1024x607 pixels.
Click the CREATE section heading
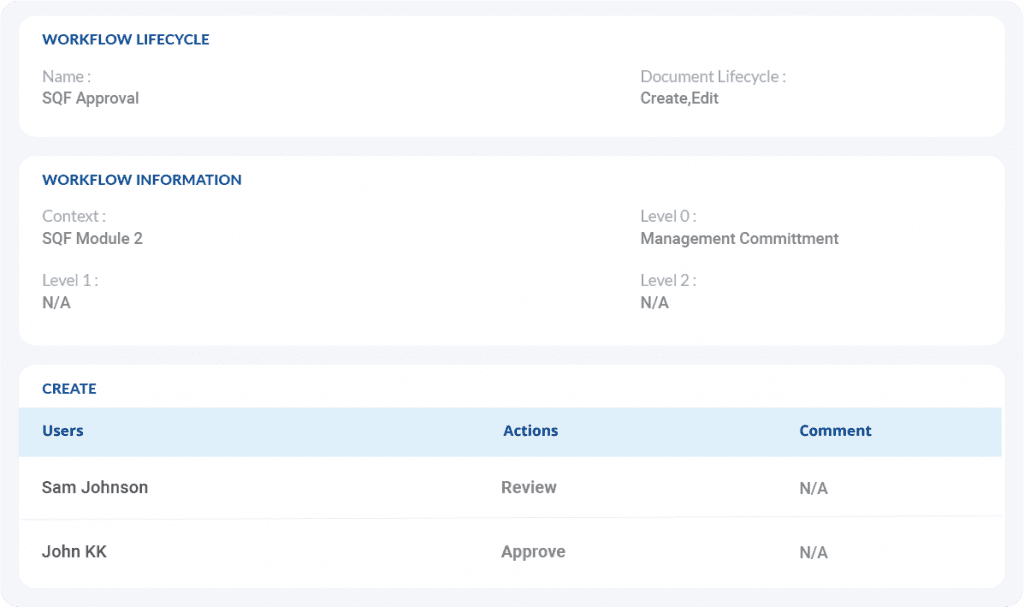(x=69, y=389)
